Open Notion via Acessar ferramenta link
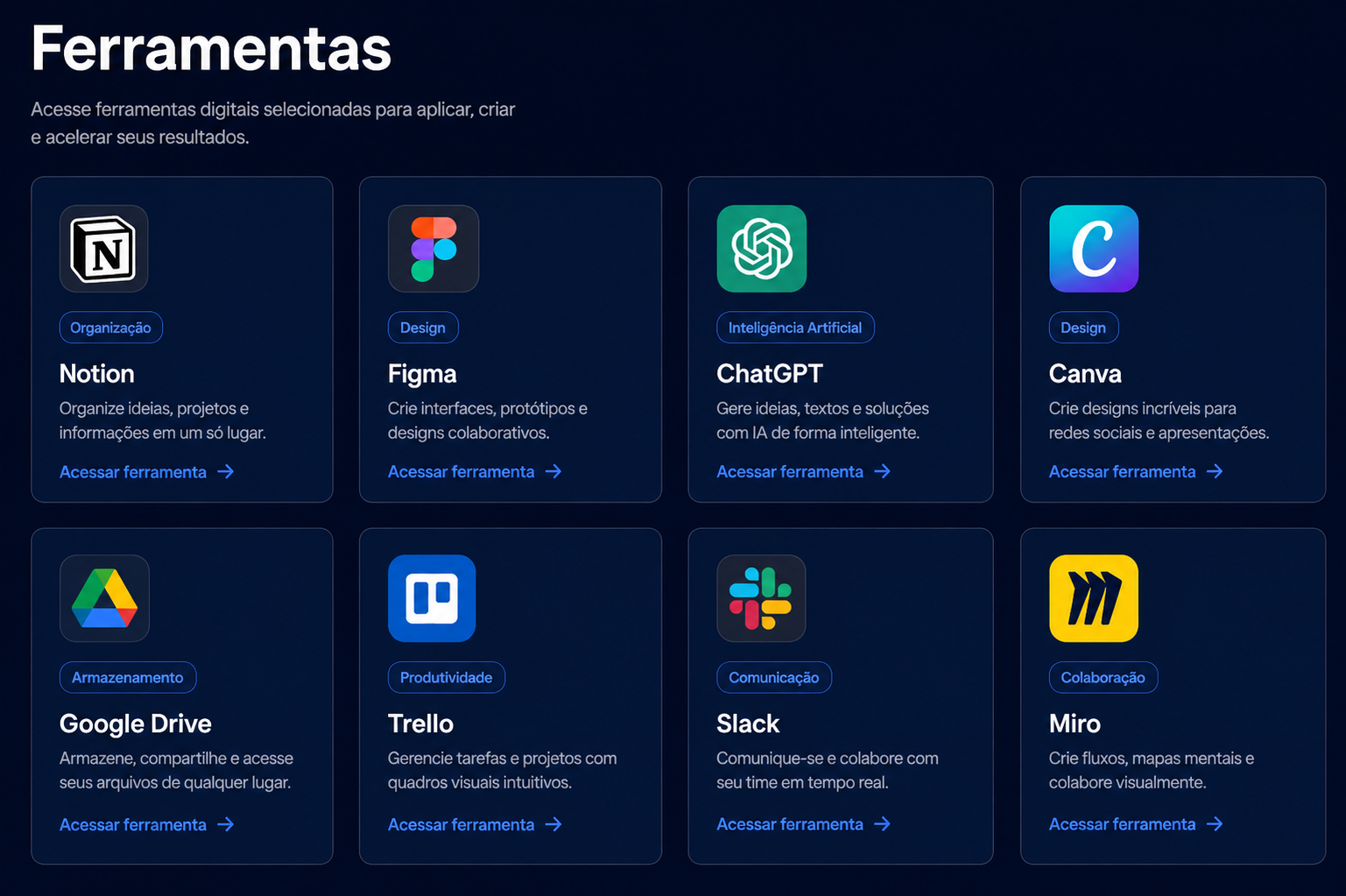Viewport: 1346px width, 896px height. [147, 471]
